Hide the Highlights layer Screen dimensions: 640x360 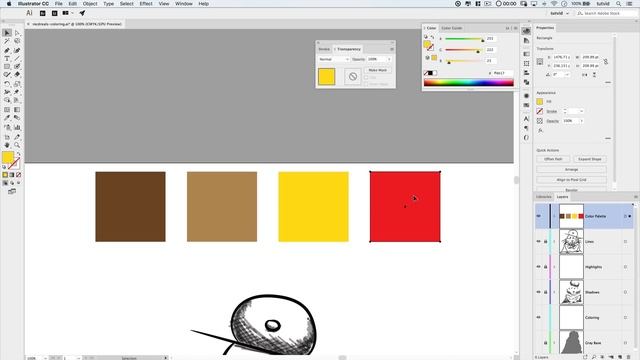pyautogui.click(x=538, y=267)
